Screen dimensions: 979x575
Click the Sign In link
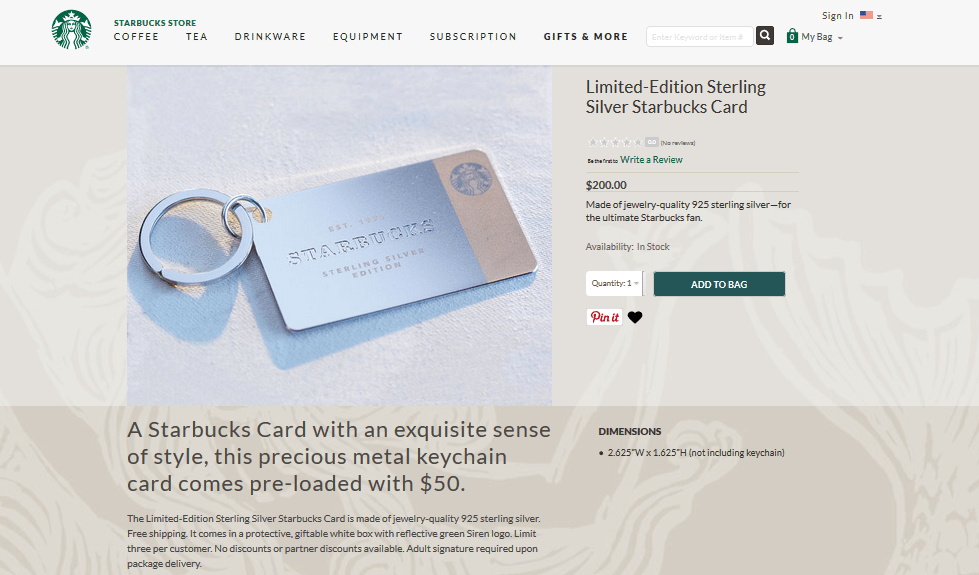tap(837, 16)
